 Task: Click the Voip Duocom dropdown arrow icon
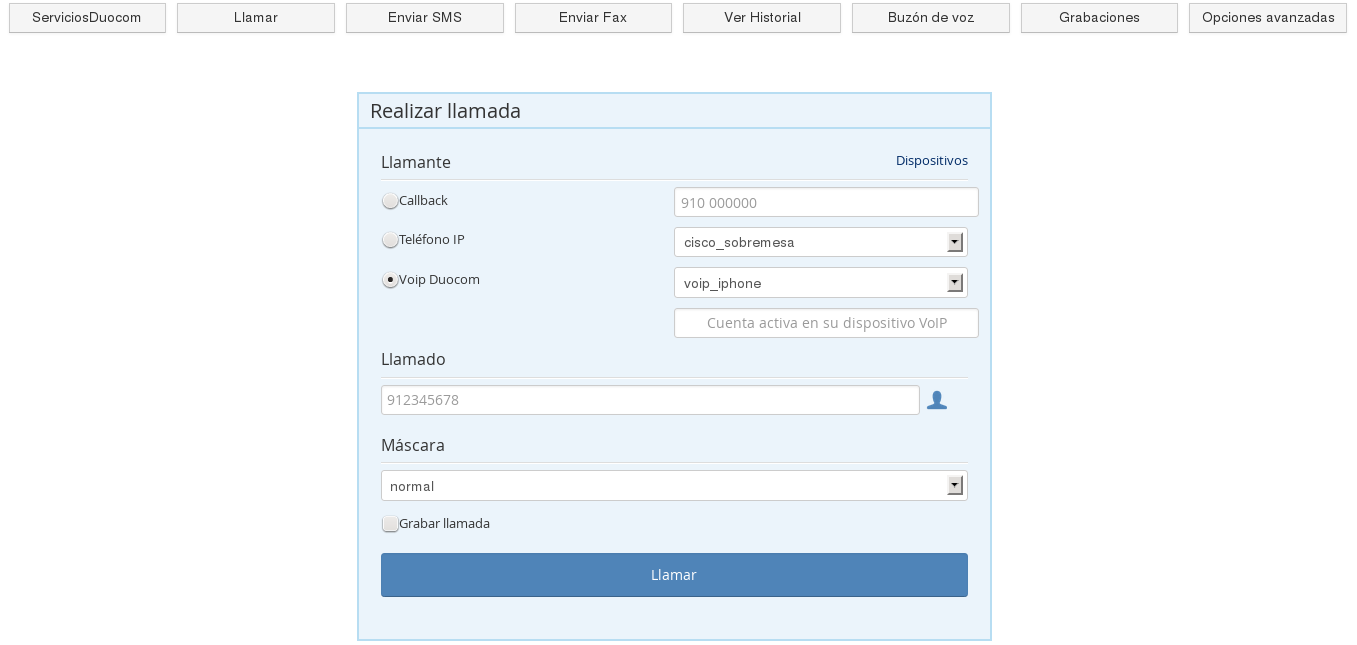pyautogui.click(x=954, y=282)
